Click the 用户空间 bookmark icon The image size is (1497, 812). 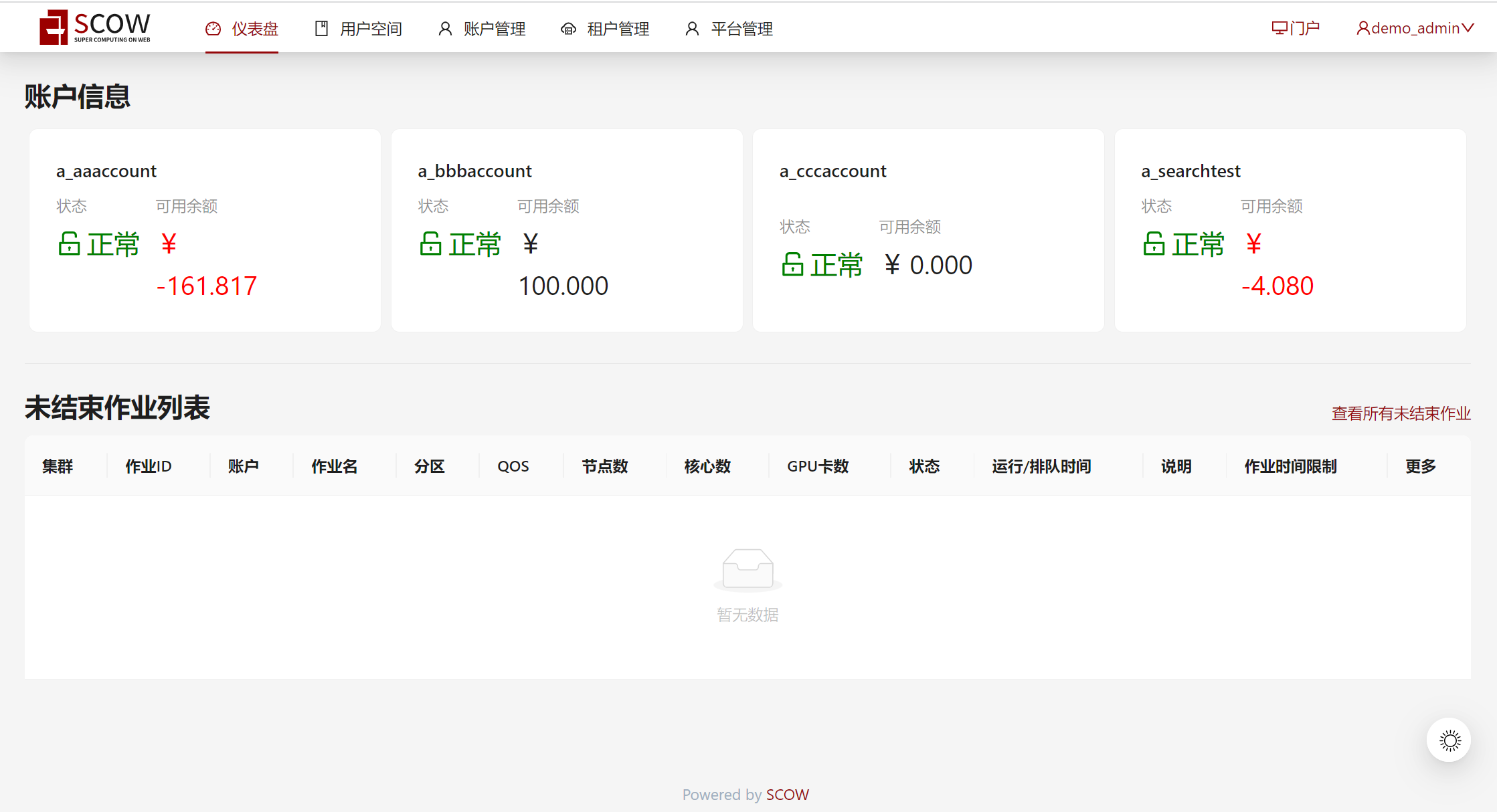click(x=321, y=29)
